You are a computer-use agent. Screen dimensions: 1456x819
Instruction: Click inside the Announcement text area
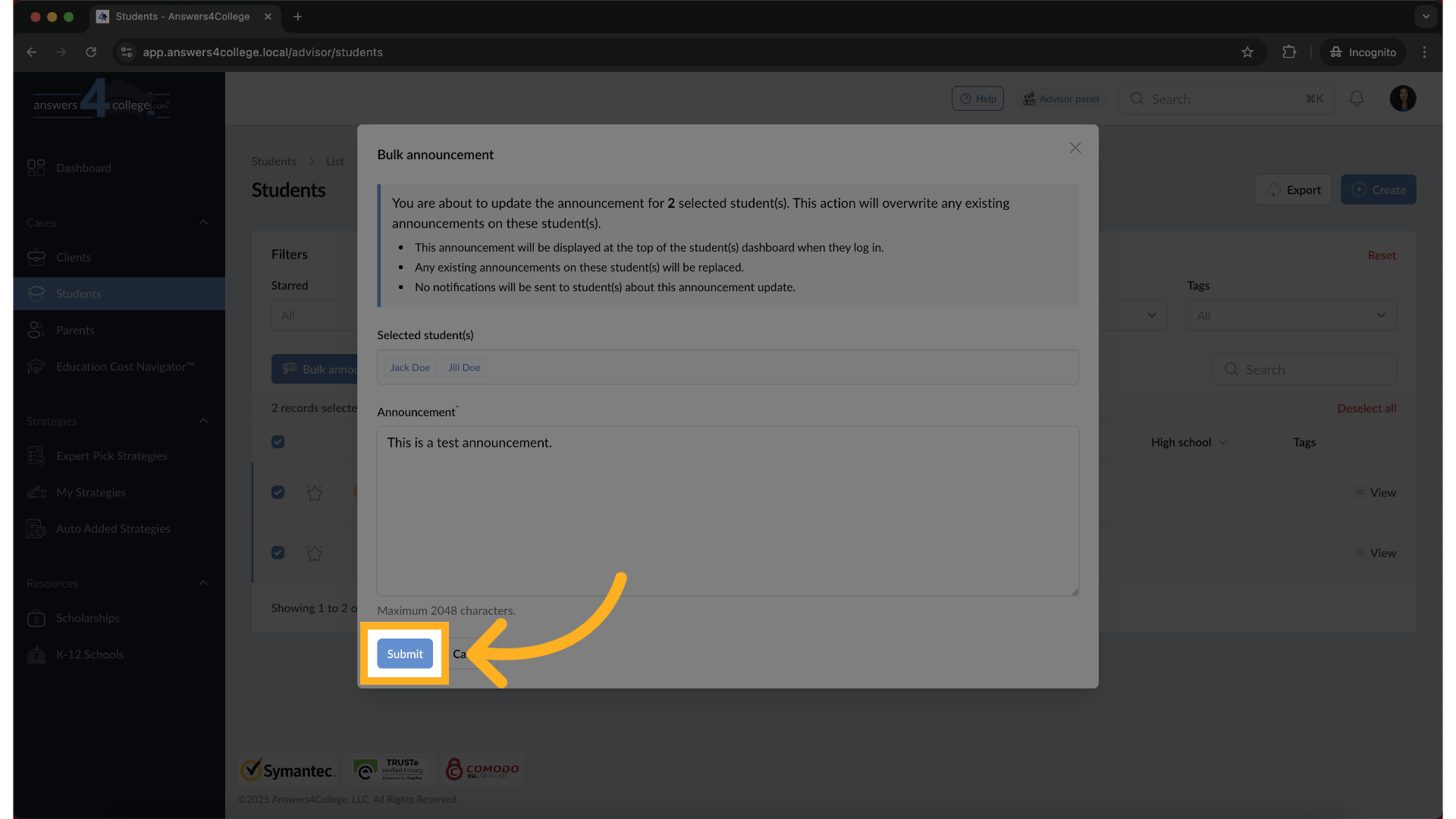(x=727, y=510)
